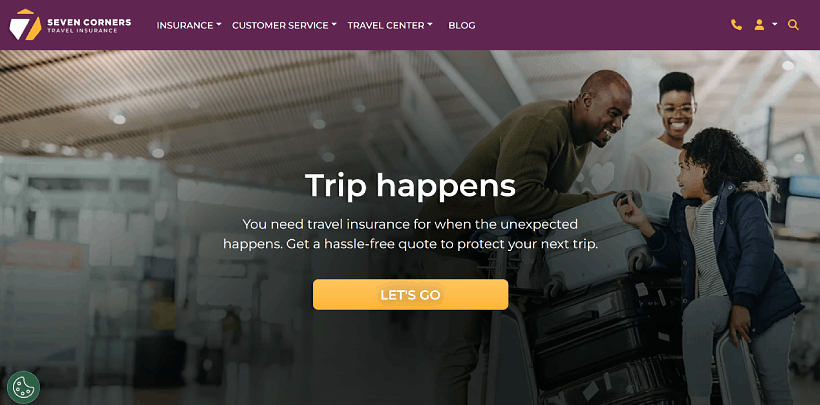820x405 pixels.
Task: Expand the Insurance dropdown arrow
Action: 219,25
